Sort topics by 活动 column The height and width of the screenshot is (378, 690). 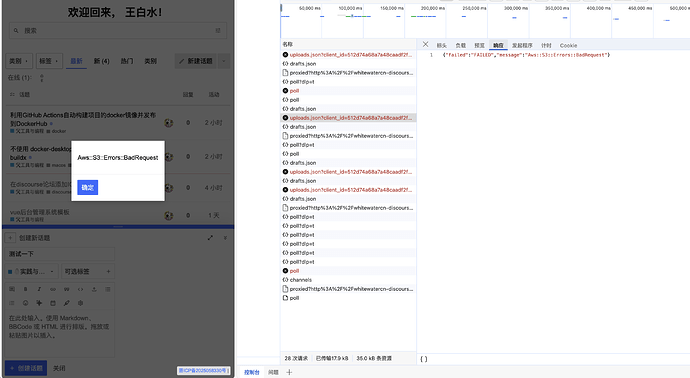pos(214,95)
